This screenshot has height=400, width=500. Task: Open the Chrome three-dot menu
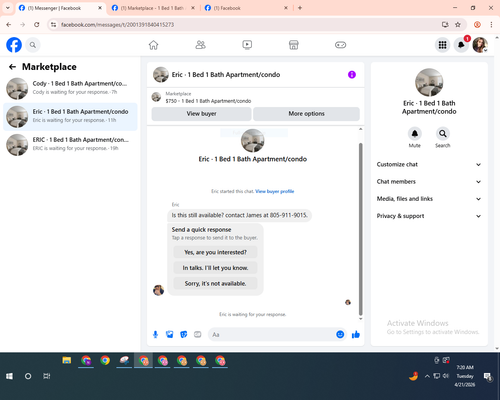coord(491,25)
